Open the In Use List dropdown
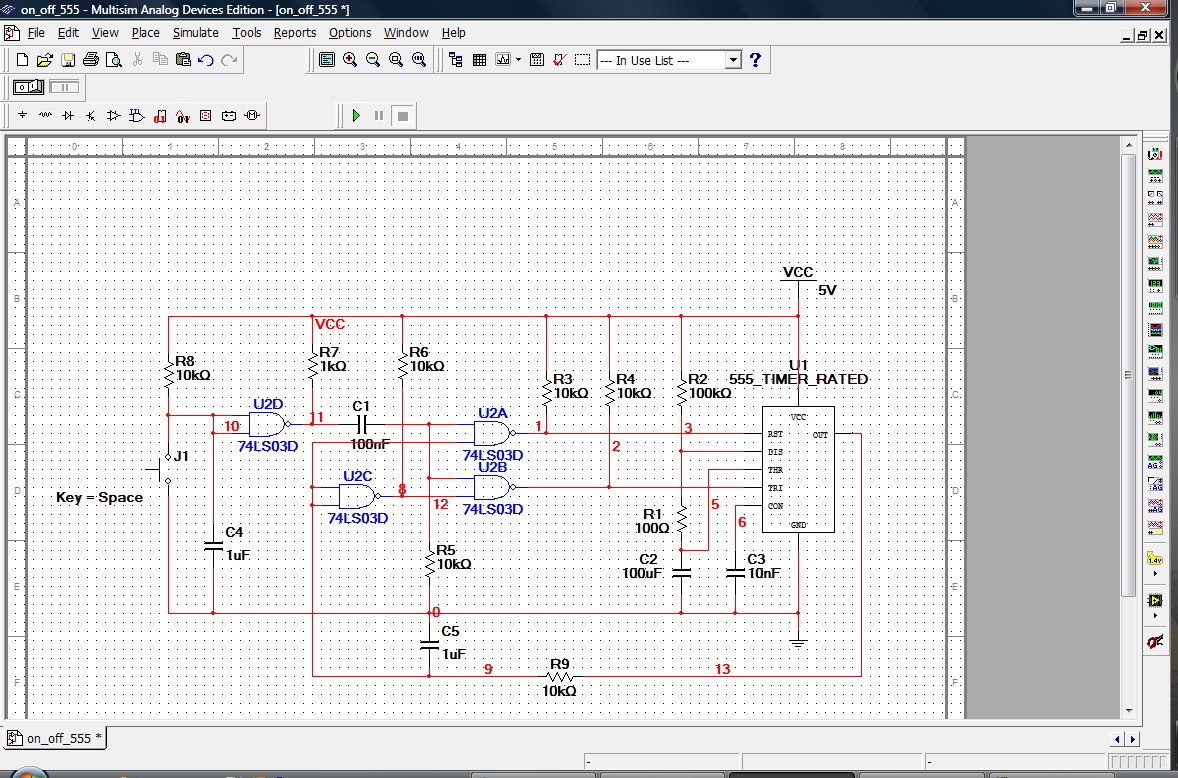The image size is (1178, 778). (733, 60)
